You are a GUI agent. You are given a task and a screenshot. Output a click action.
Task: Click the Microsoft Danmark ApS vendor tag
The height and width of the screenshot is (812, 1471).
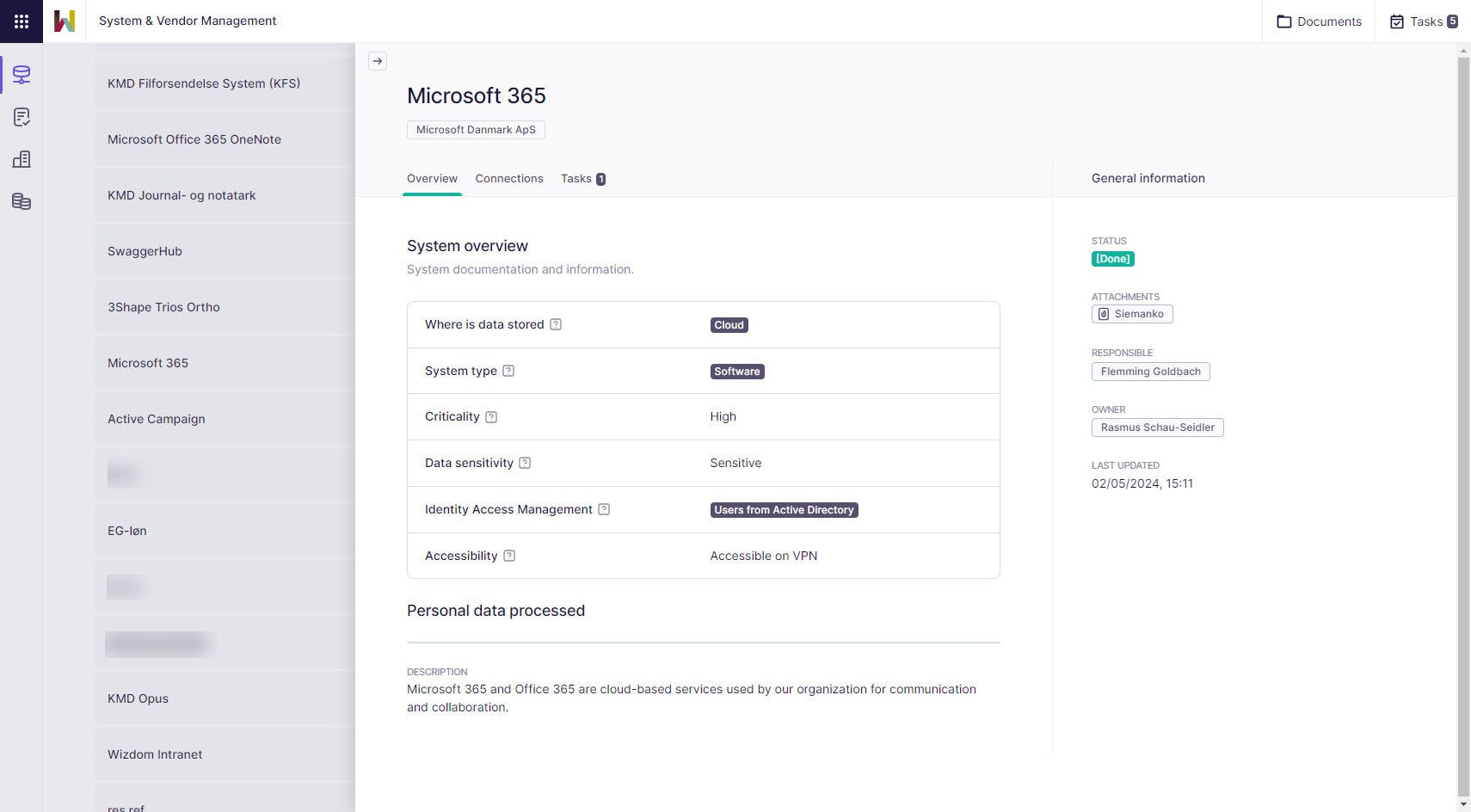point(476,130)
